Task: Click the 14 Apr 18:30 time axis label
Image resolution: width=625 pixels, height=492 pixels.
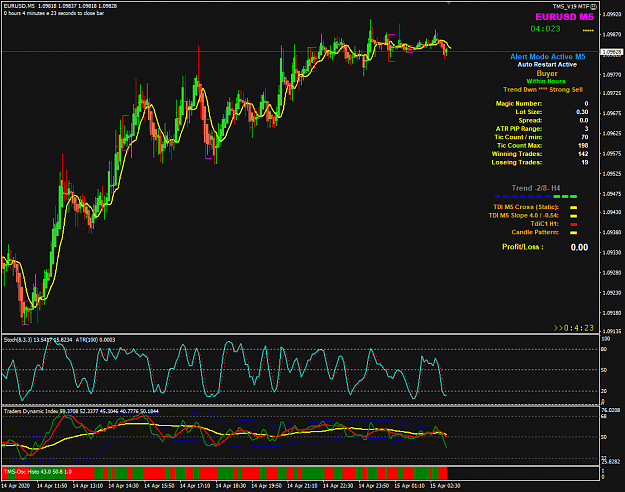Action: [231, 486]
